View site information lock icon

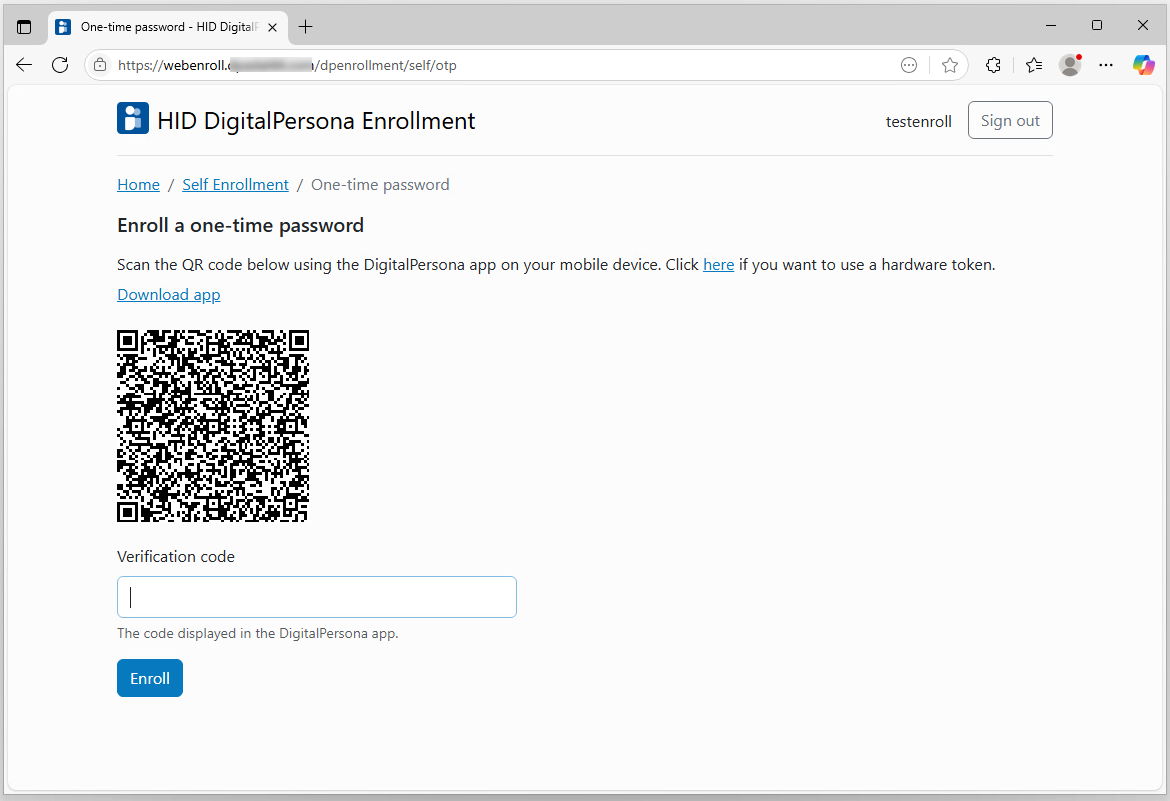click(100, 65)
